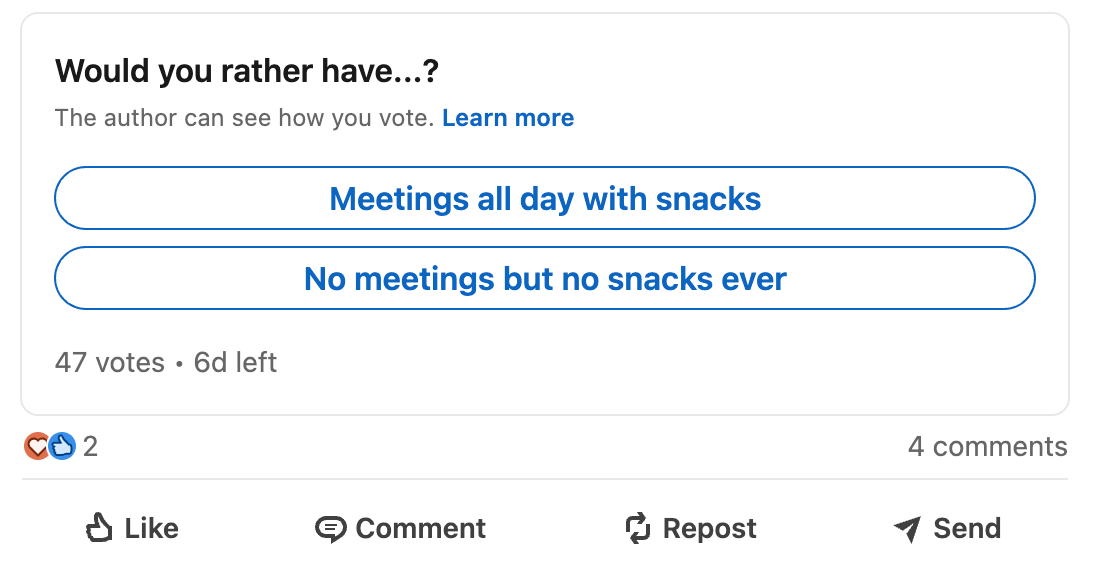This screenshot has height=572, width=1098.
Task: Click the Repost arrows icon
Action: tap(638, 528)
